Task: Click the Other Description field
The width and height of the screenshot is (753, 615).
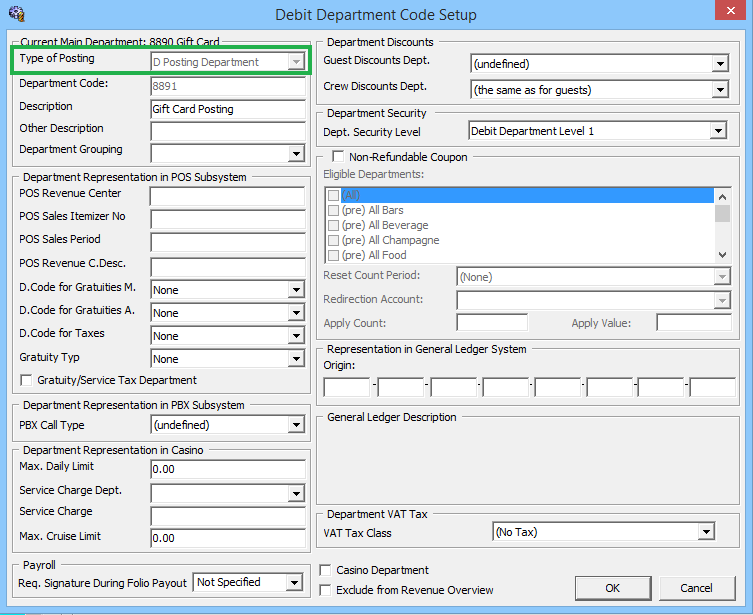Action: pos(228,131)
